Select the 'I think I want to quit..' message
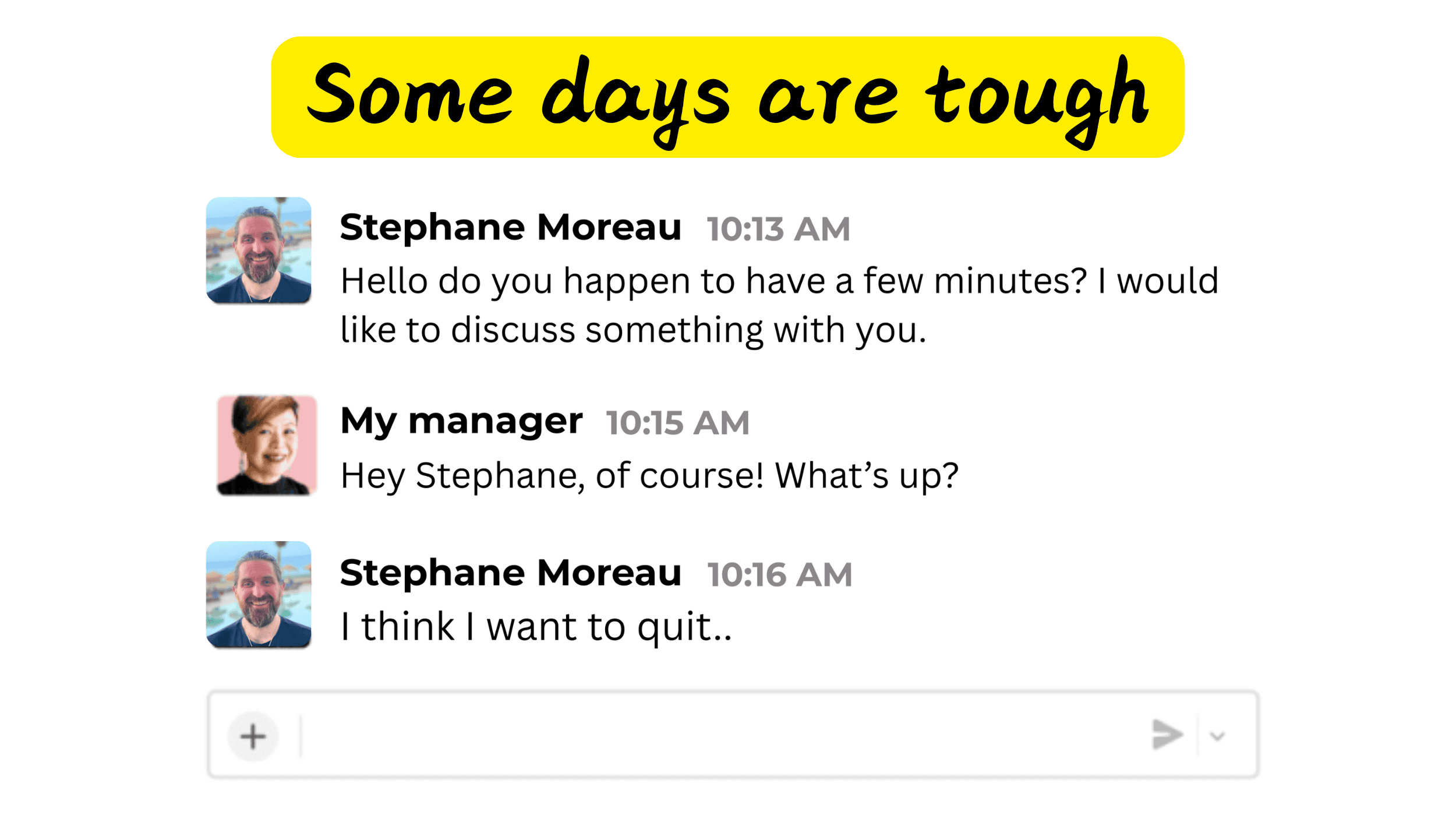Viewport: 1456px width, 819px height. 536,627
